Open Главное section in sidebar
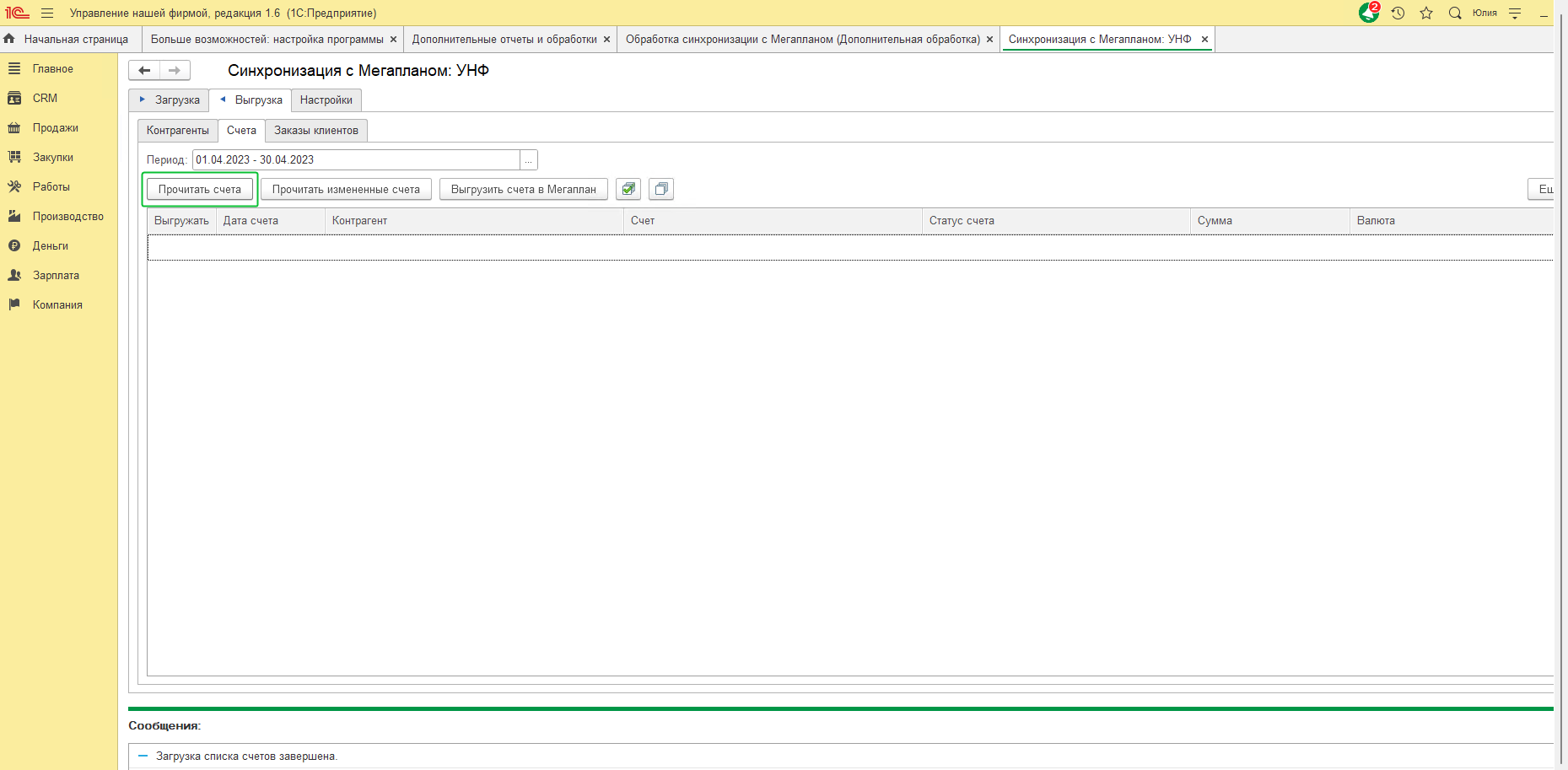Screen dimensions: 1568x770 52,68
